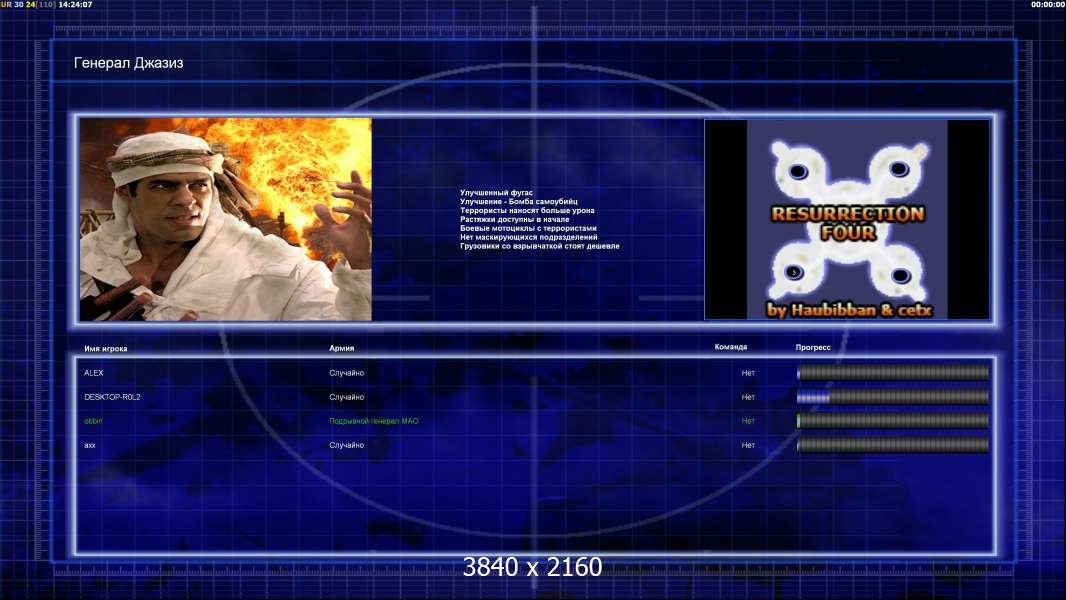Image resolution: width=1066 pixels, height=600 pixels.
Task: Click 'Растяжки доступны в начале' line
Action: [x=515, y=219]
